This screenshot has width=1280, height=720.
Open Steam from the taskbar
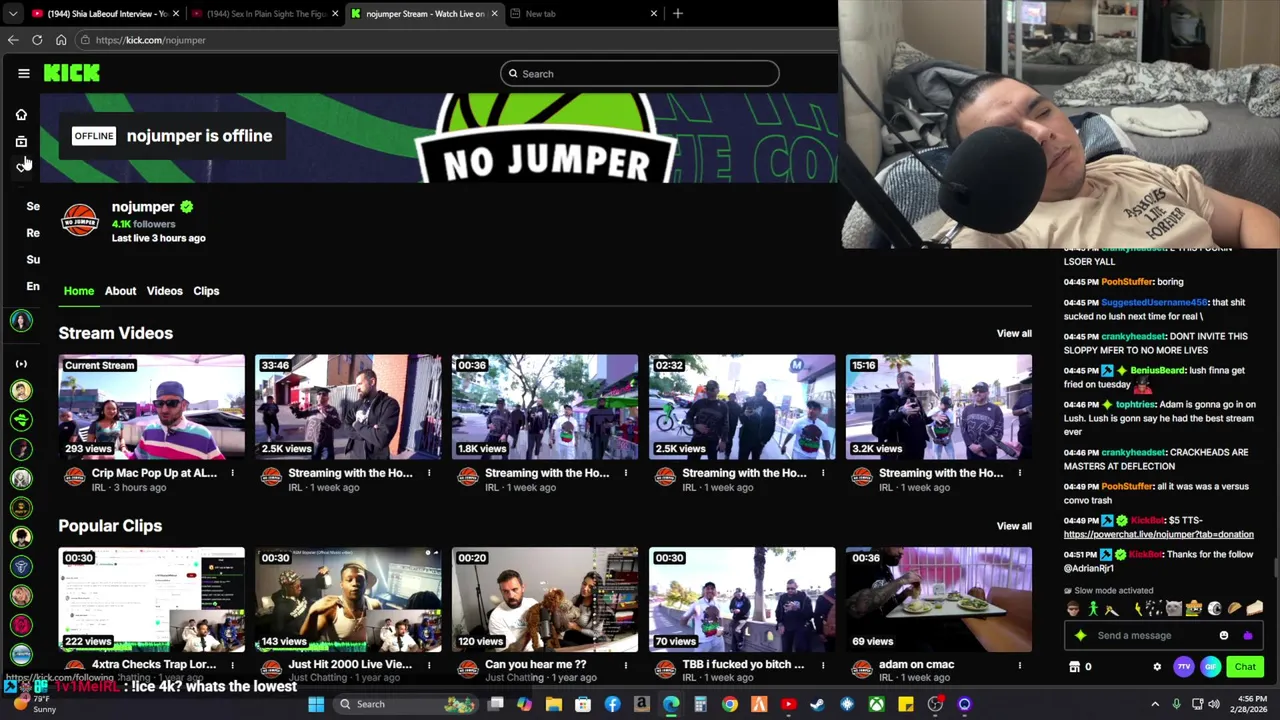[x=817, y=704]
